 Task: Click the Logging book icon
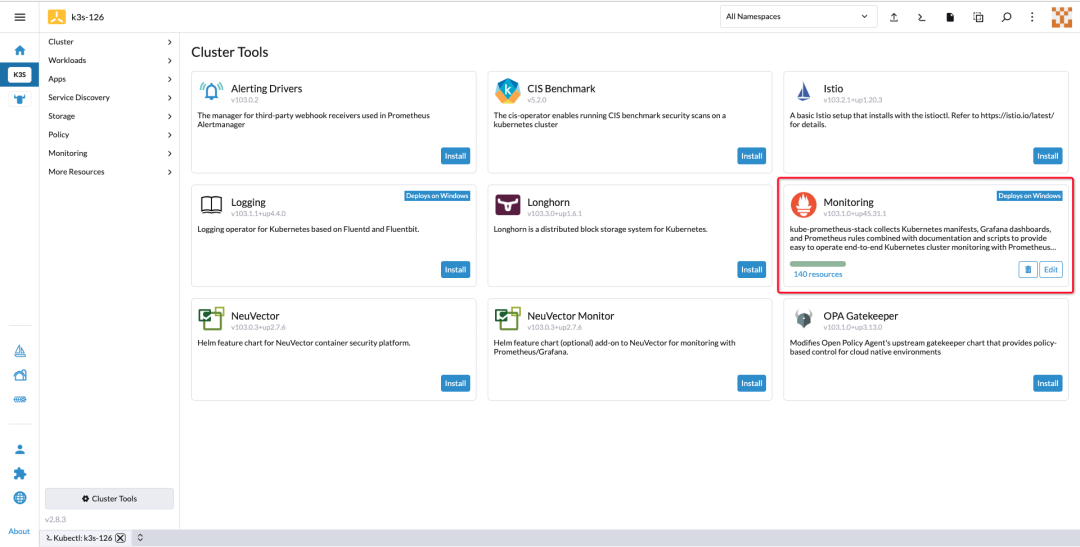click(x=211, y=205)
